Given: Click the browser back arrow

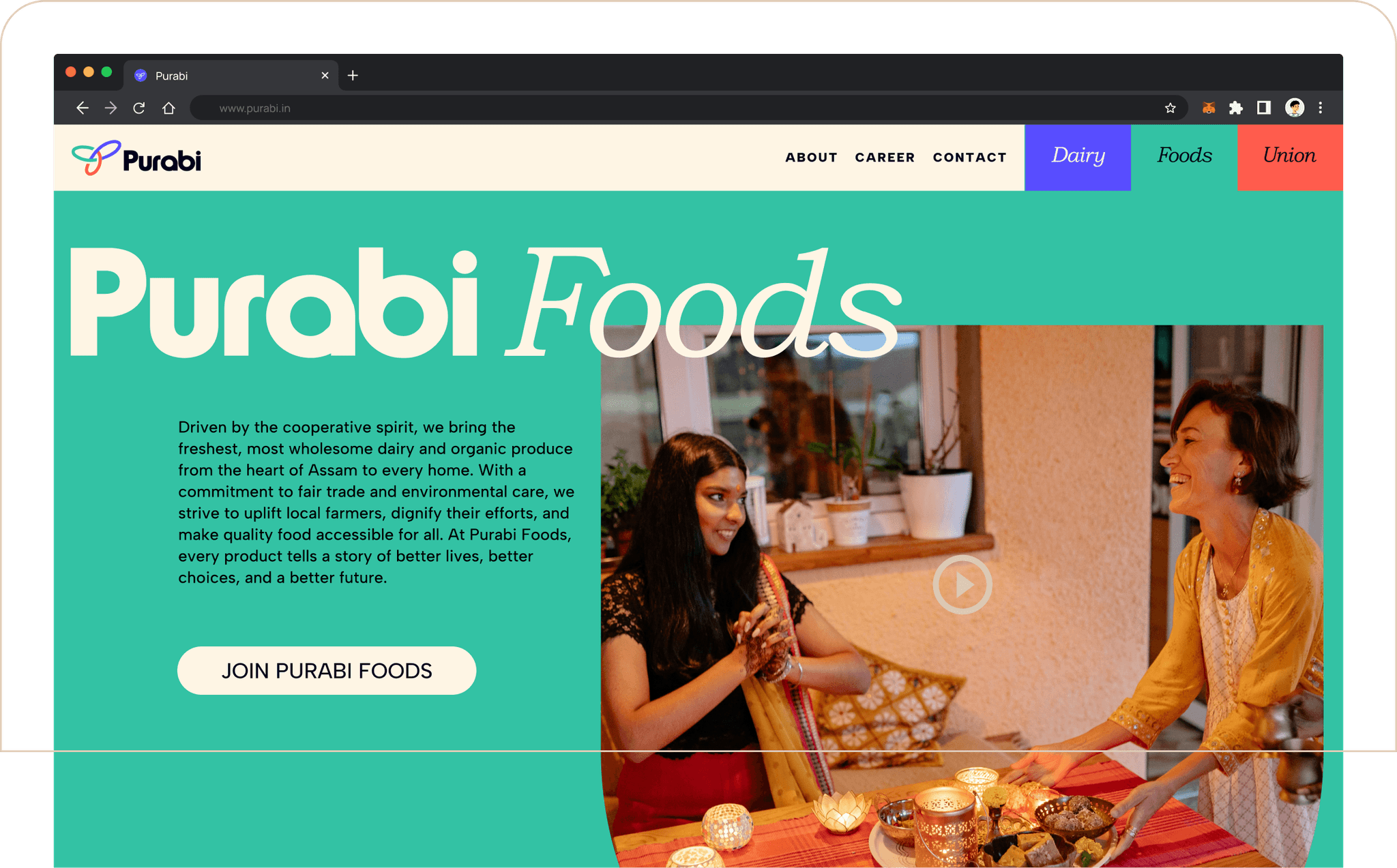Looking at the screenshot, I should tap(83, 108).
